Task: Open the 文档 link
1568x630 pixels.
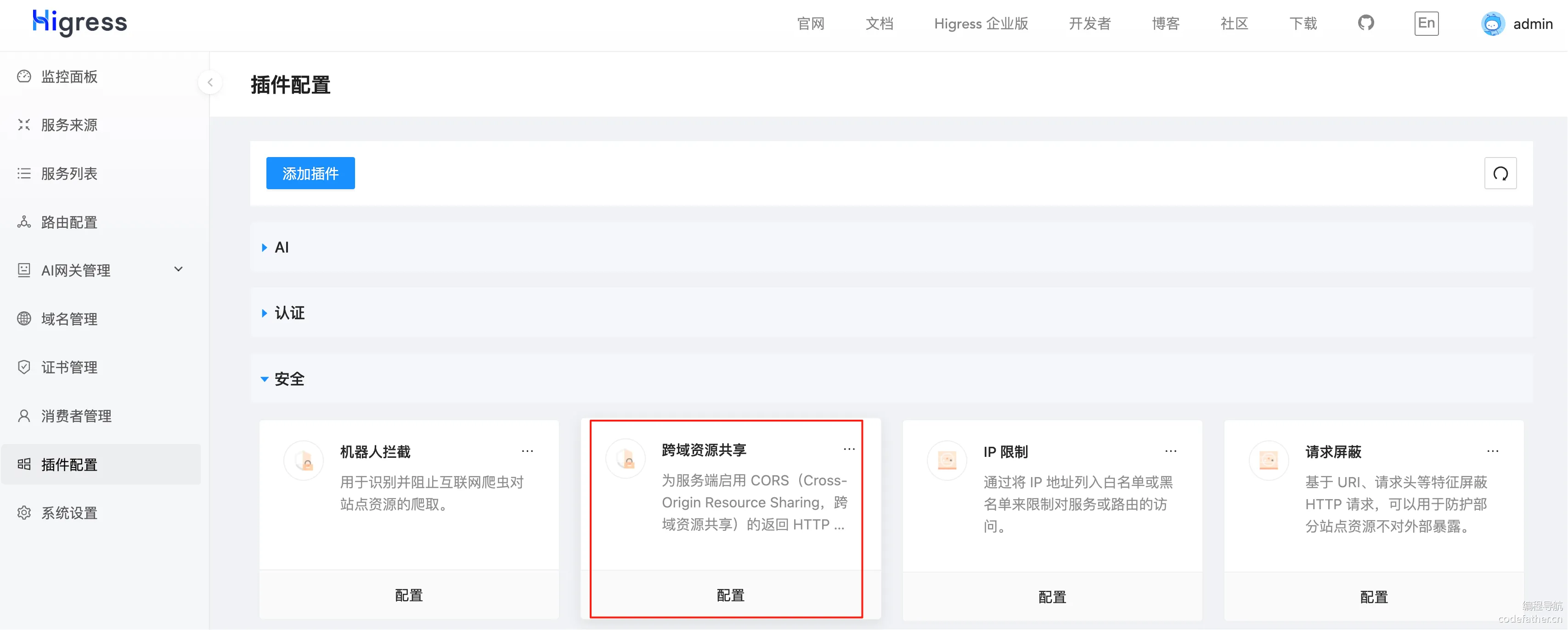Action: click(880, 24)
